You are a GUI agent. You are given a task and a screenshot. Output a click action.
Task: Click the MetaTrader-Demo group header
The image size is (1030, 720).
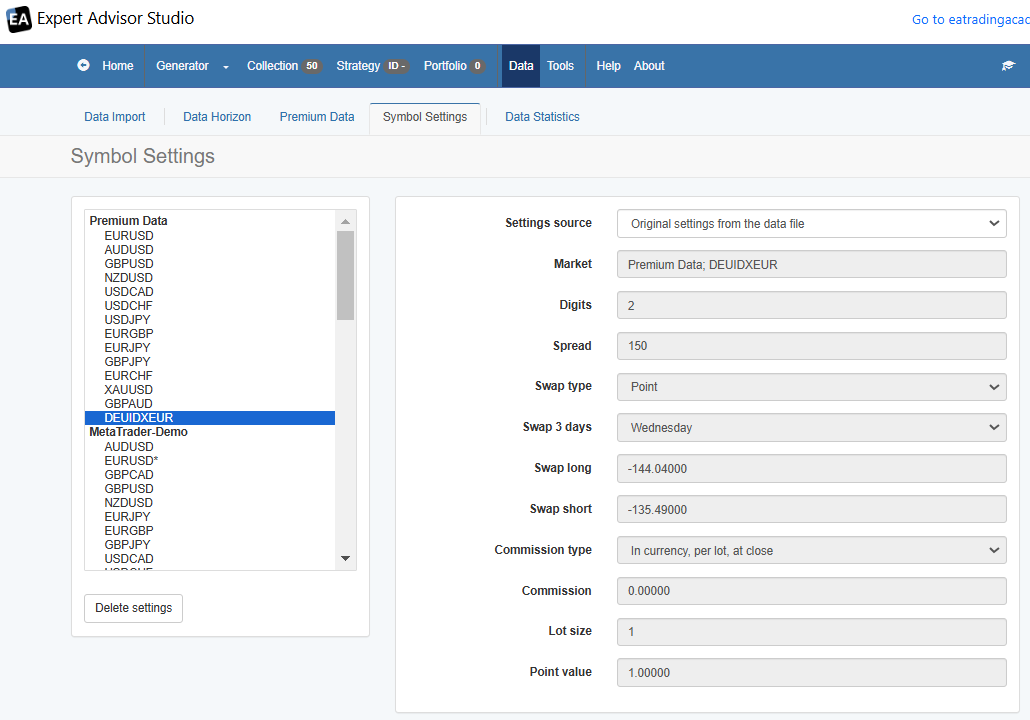[x=139, y=432]
